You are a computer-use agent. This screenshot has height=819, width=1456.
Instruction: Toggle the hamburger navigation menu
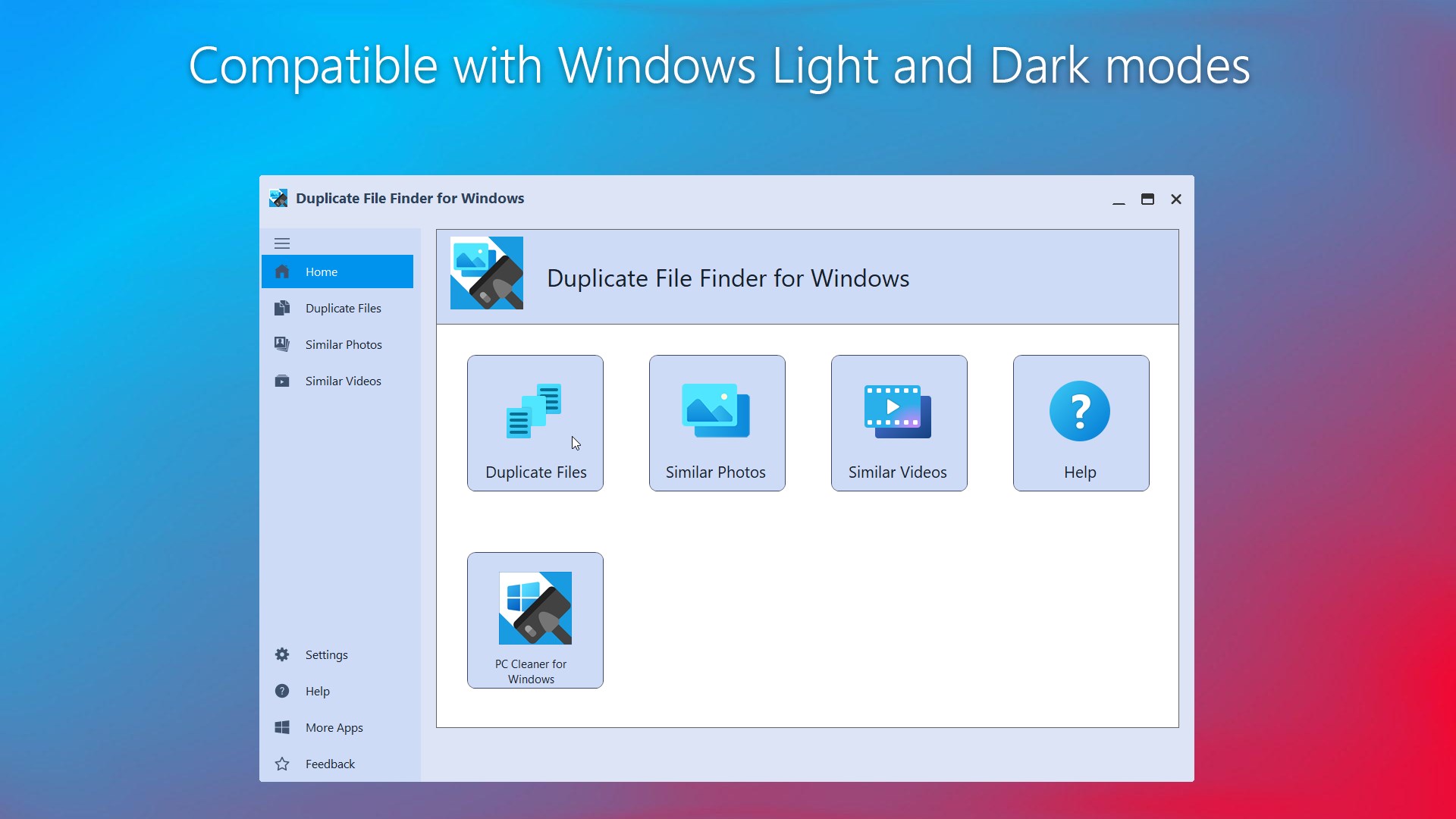coord(282,243)
